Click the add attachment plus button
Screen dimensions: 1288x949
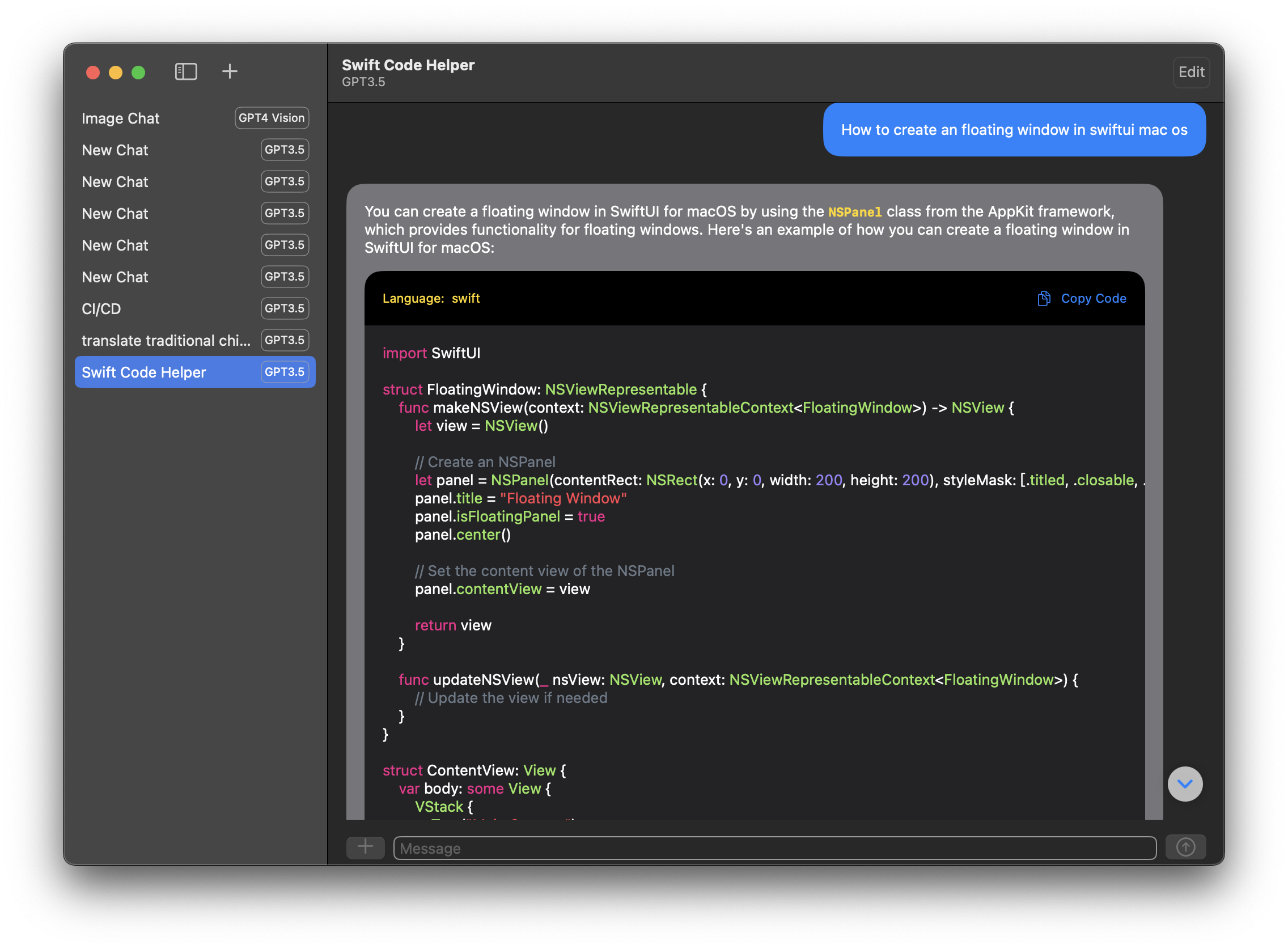[x=366, y=847]
